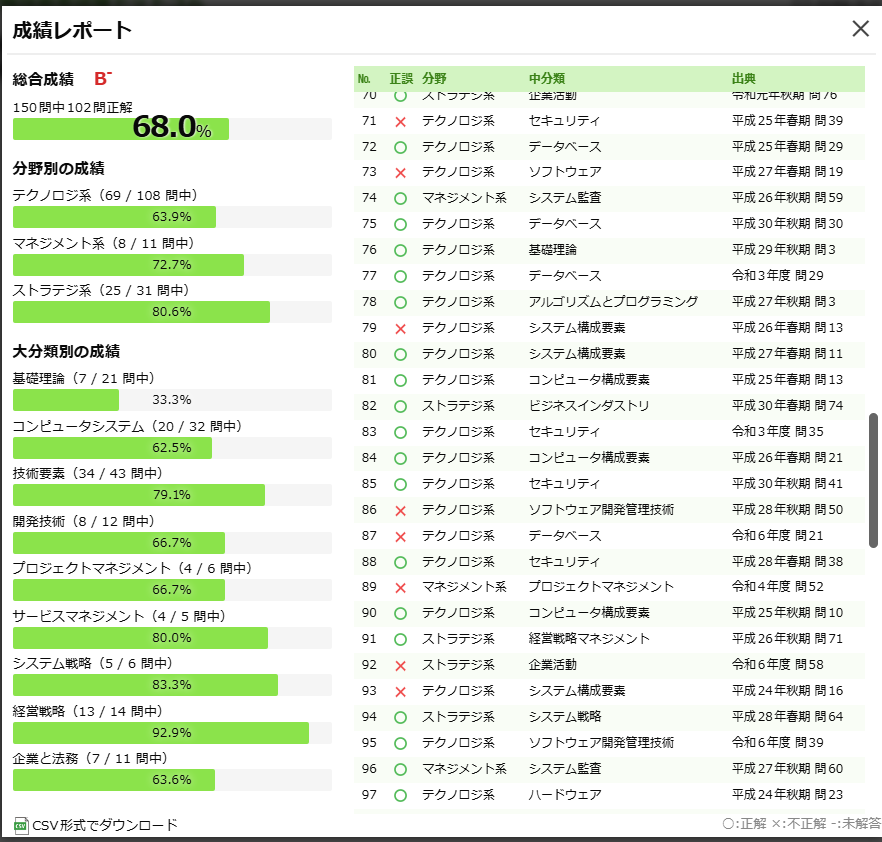Click the green circle mark on question 80
Screen dimensions: 882x842
point(400,354)
